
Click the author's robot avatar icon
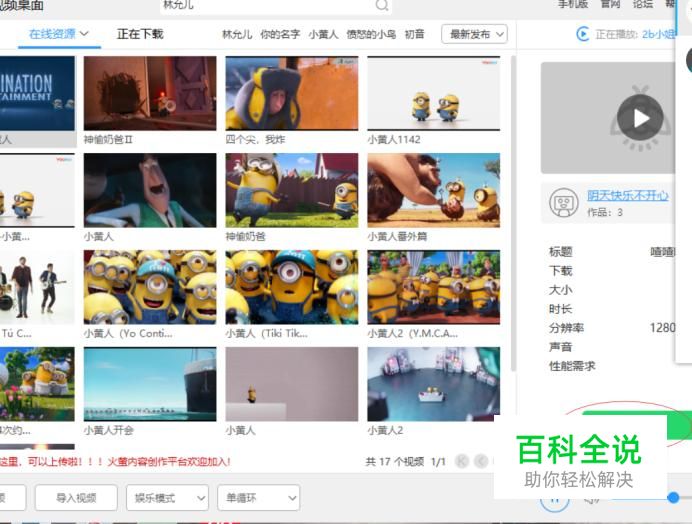point(564,203)
